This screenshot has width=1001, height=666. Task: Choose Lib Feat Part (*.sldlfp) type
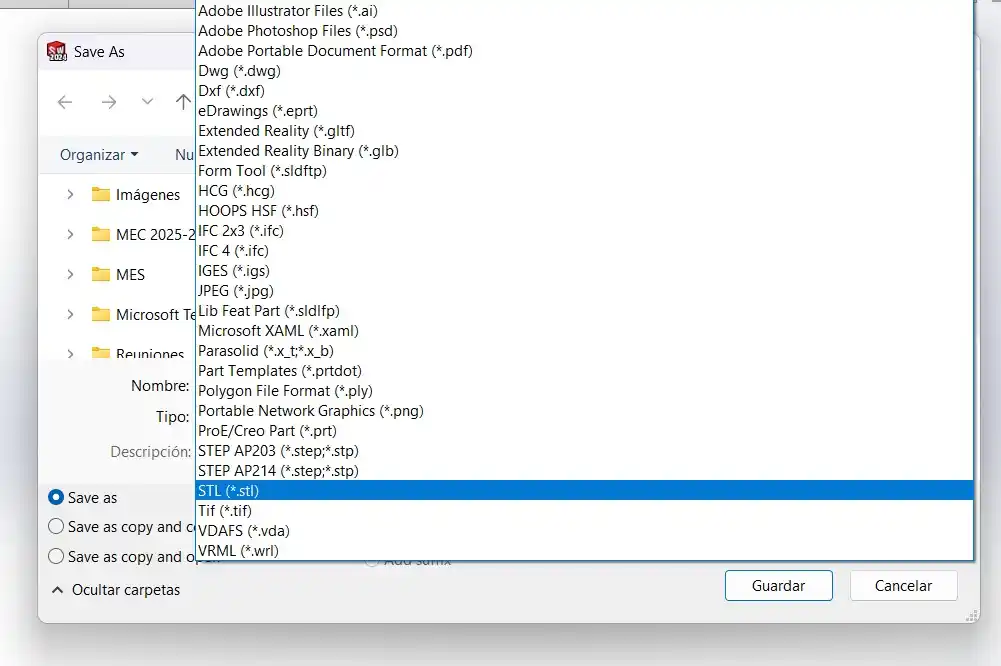(584, 311)
